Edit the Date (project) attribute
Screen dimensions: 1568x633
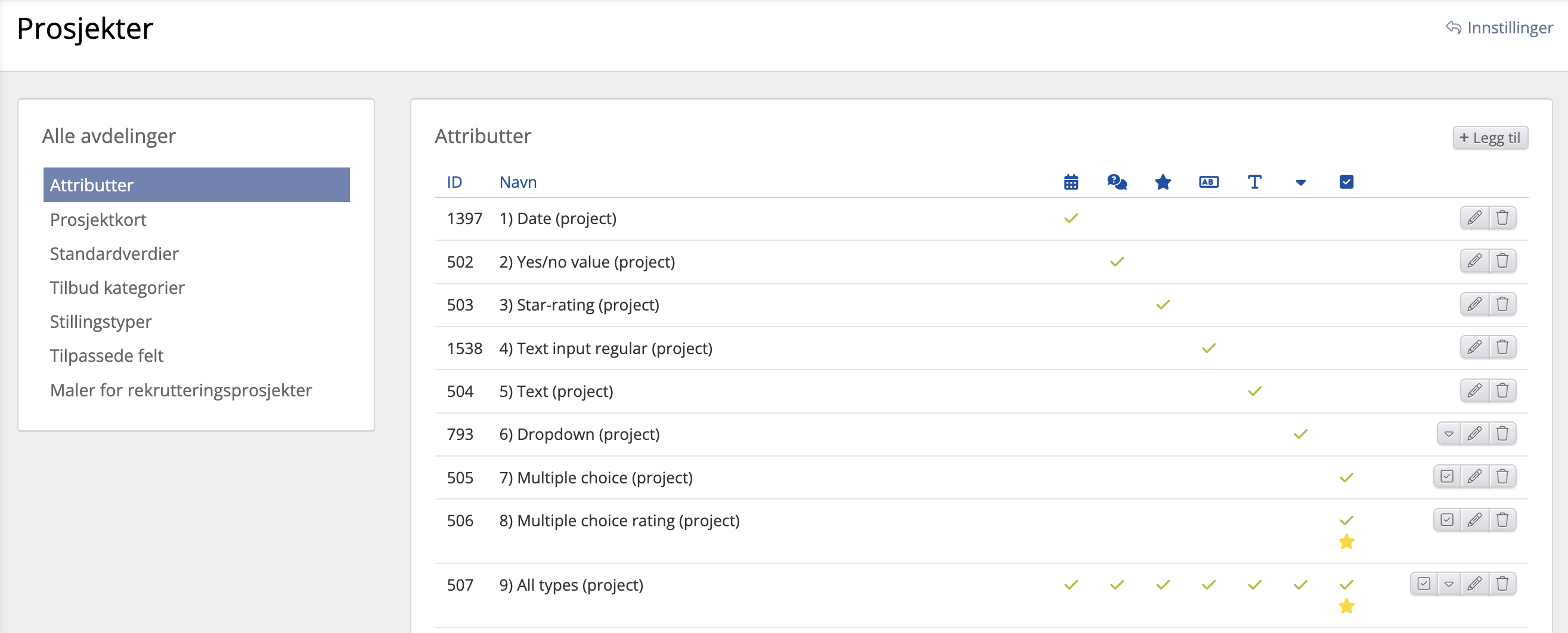(x=1474, y=218)
